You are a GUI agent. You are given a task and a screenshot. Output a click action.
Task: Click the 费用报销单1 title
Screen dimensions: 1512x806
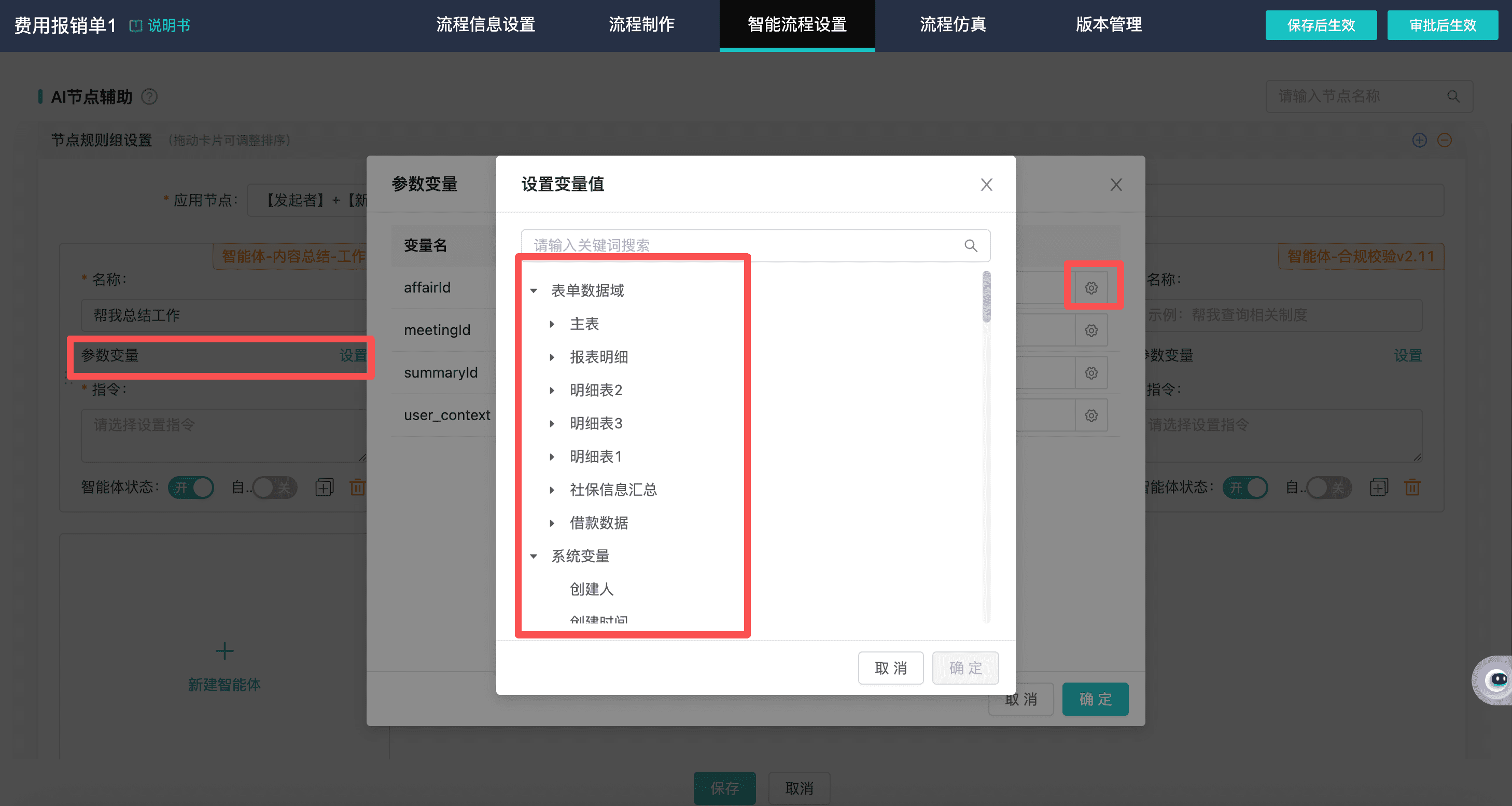pos(65,25)
